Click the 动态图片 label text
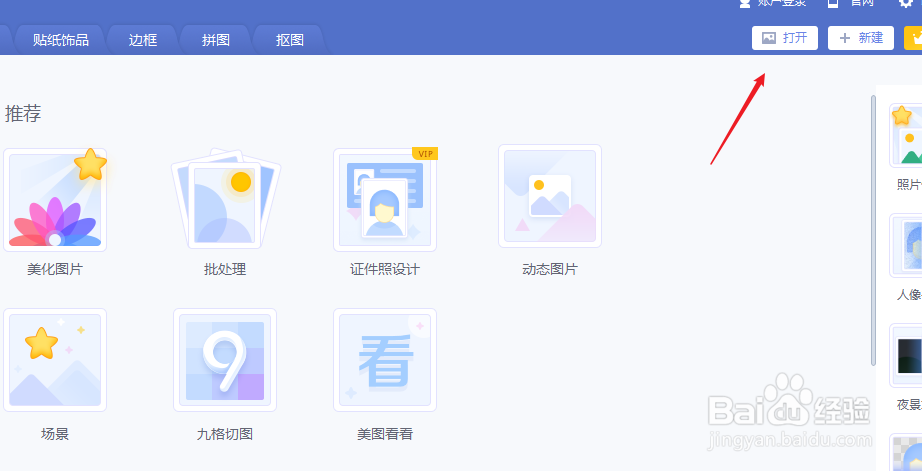 click(550, 270)
